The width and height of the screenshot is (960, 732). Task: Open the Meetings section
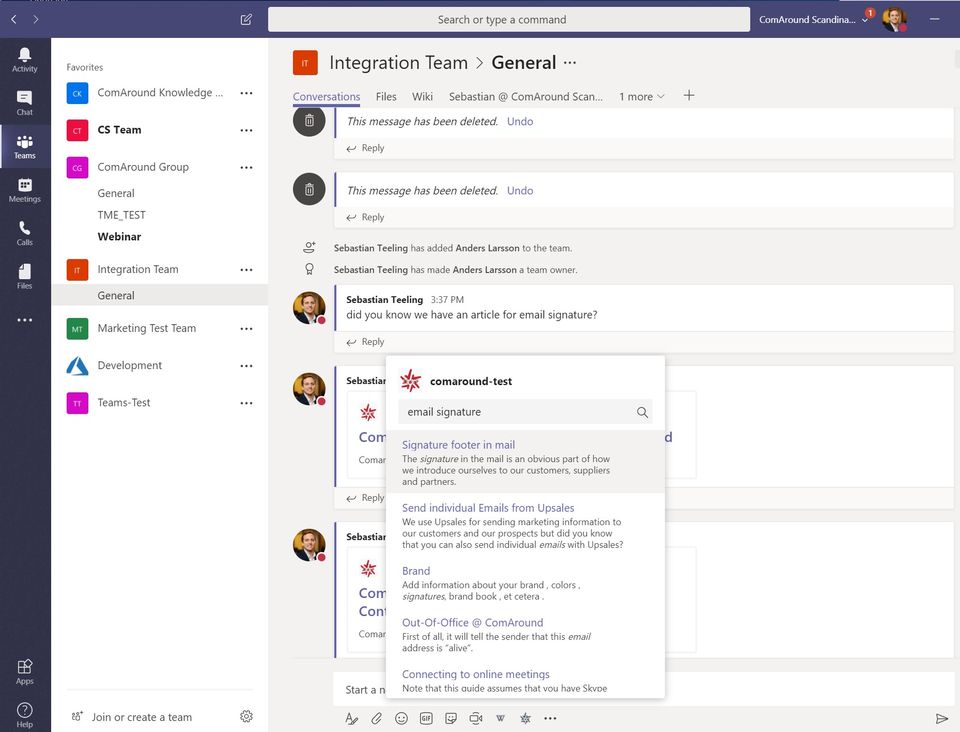point(24,190)
